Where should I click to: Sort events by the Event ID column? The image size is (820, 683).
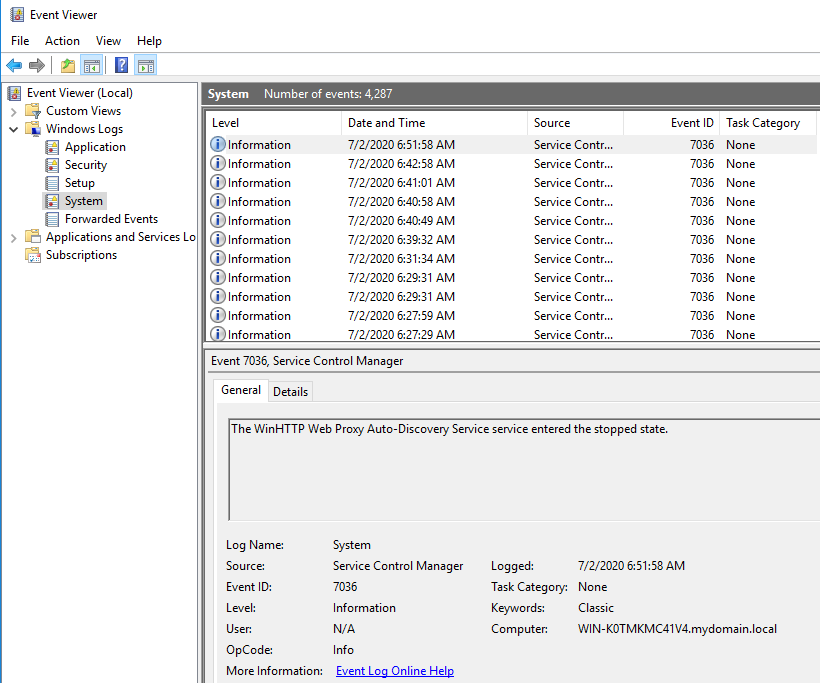(x=692, y=123)
